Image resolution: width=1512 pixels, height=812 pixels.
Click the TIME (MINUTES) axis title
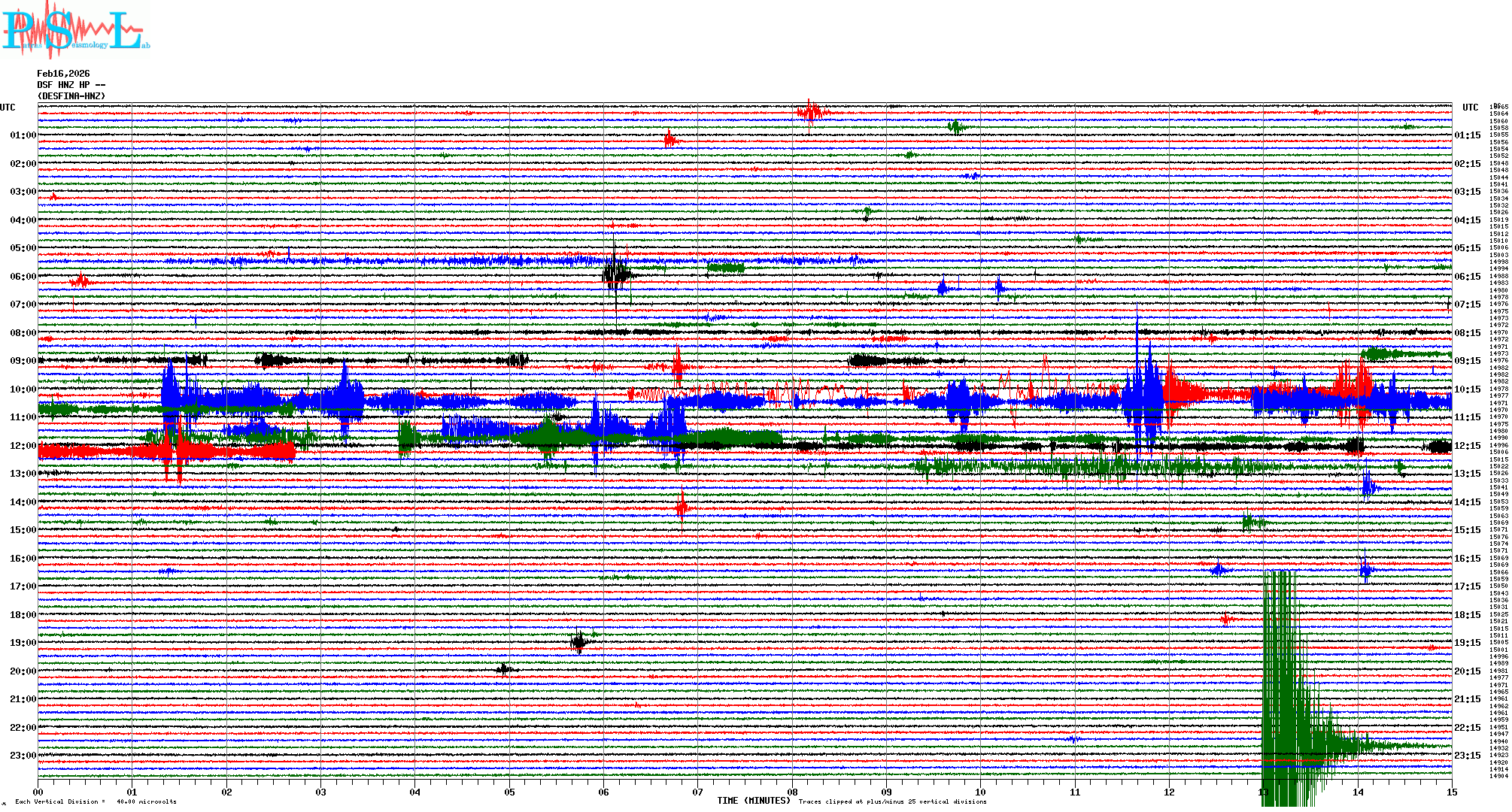click(x=754, y=801)
